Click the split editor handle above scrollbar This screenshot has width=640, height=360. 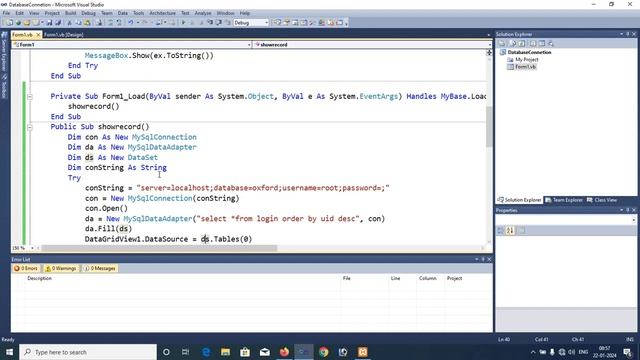489,53
